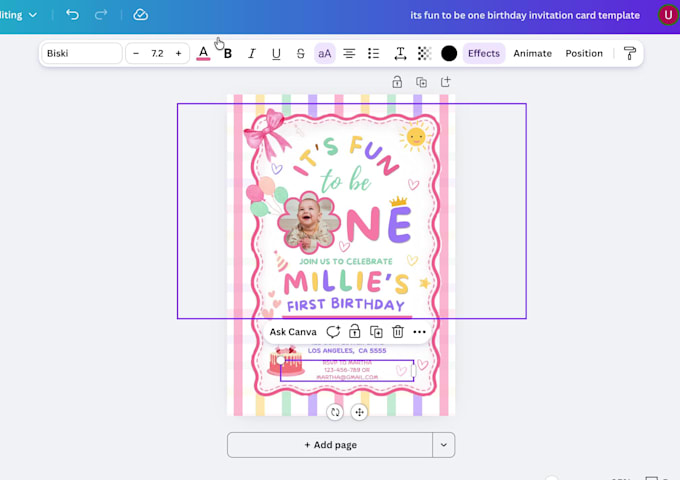Open the Biski font selector
This screenshot has height=480, width=680.
(82, 53)
